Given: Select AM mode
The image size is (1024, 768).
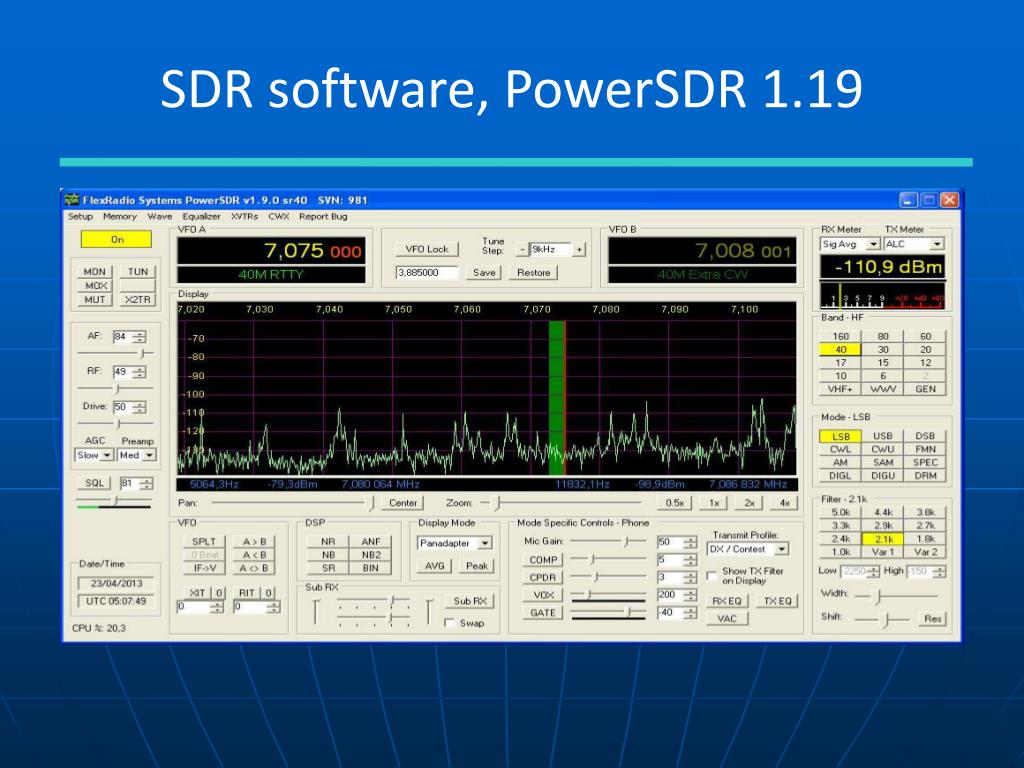Looking at the screenshot, I should coord(840,462).
